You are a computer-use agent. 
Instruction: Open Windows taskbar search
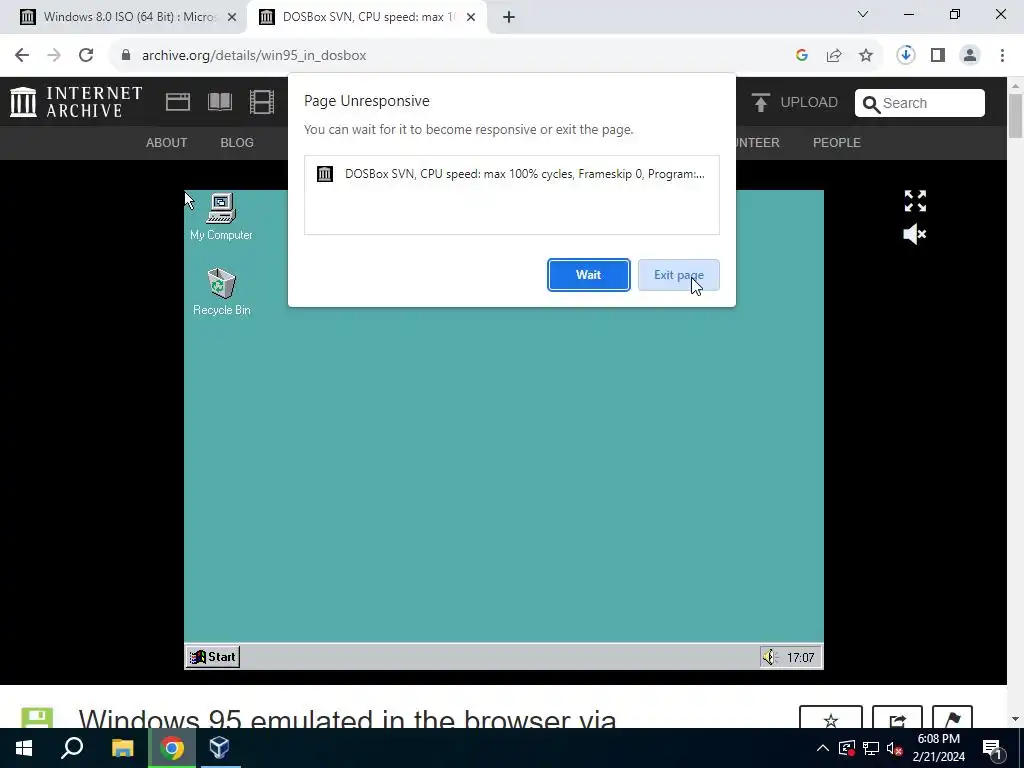(72, 748)
